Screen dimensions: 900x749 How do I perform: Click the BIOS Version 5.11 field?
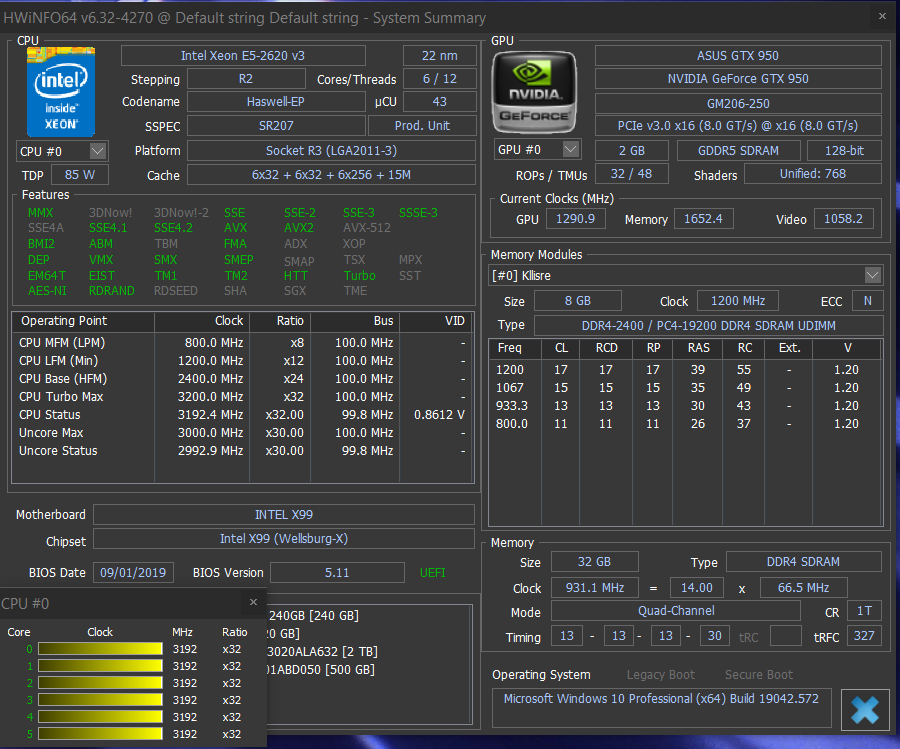pyautogui.click(x=337, y=572)
